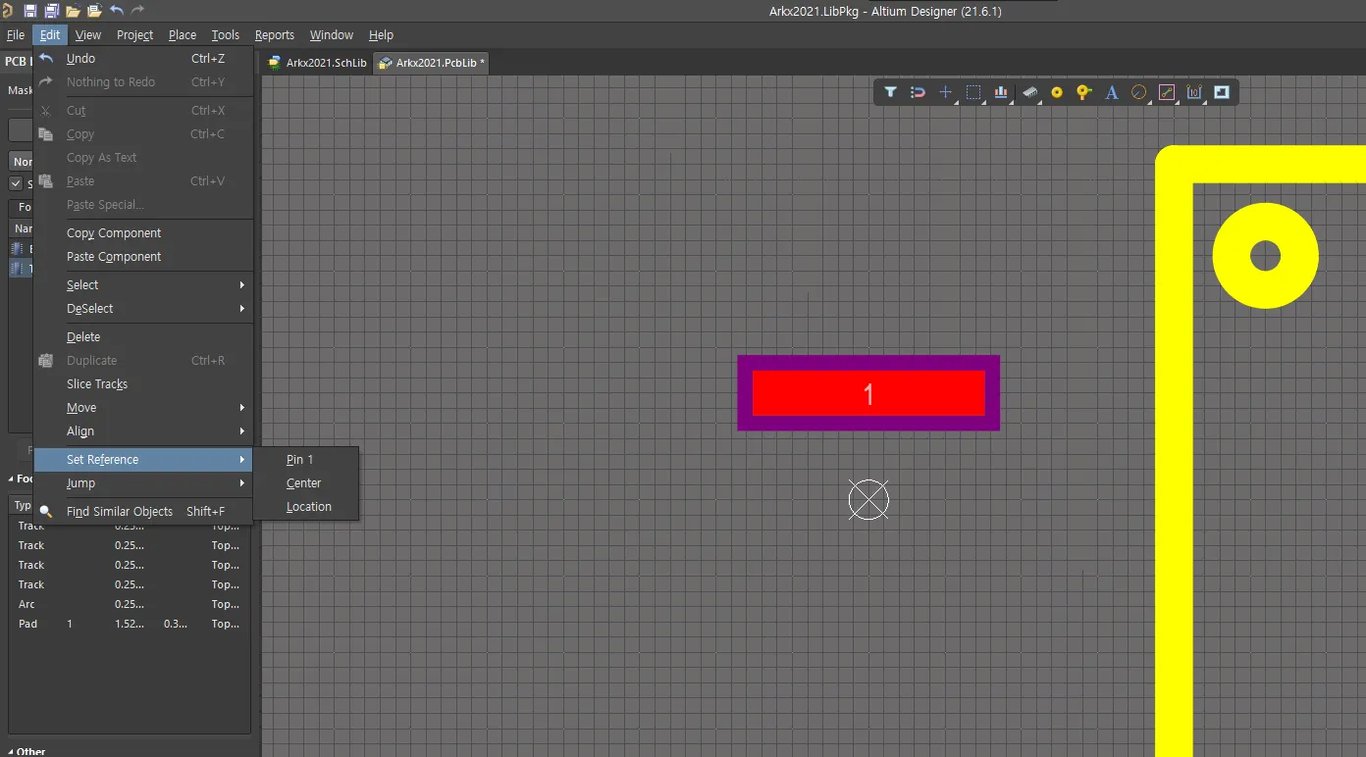Choose Copy Component from Edit menu

pos(144,233)
